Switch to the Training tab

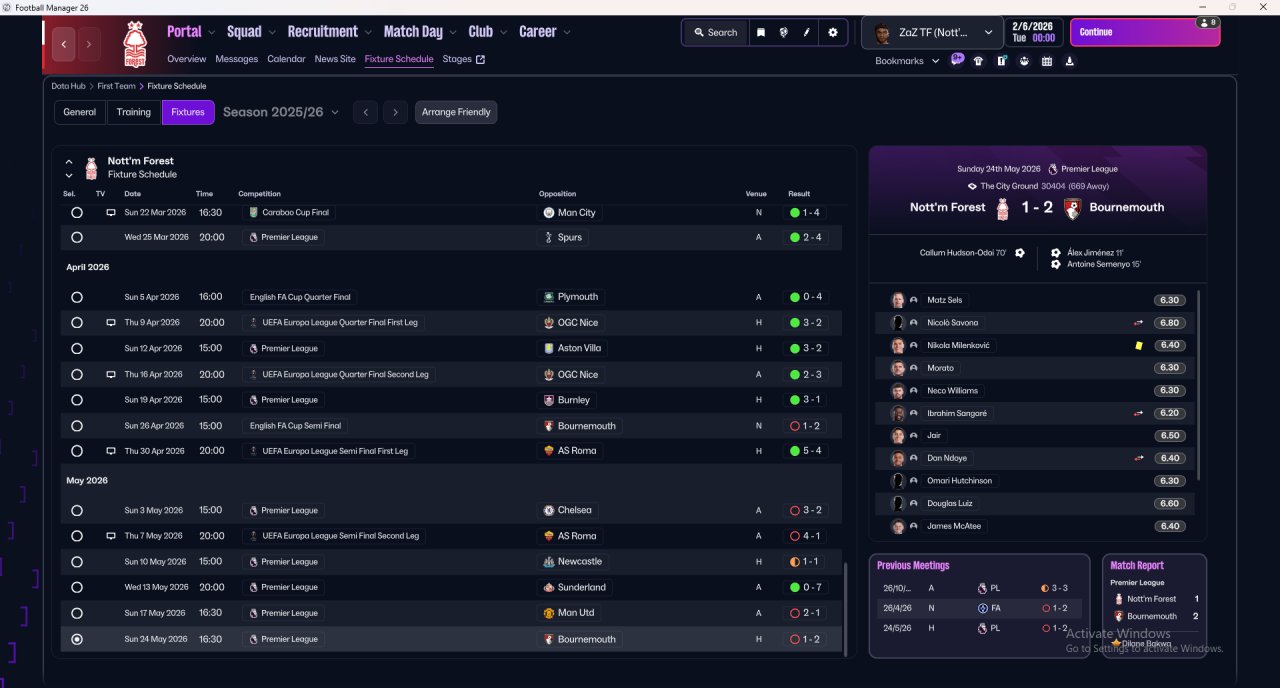pyautogui.click(x=133, y=112)
